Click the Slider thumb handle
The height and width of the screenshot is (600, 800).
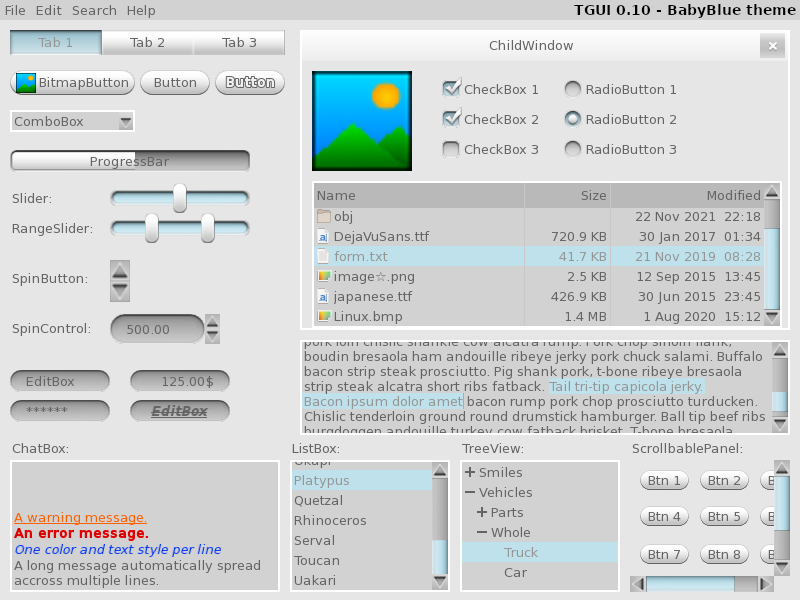click(180, 198)
